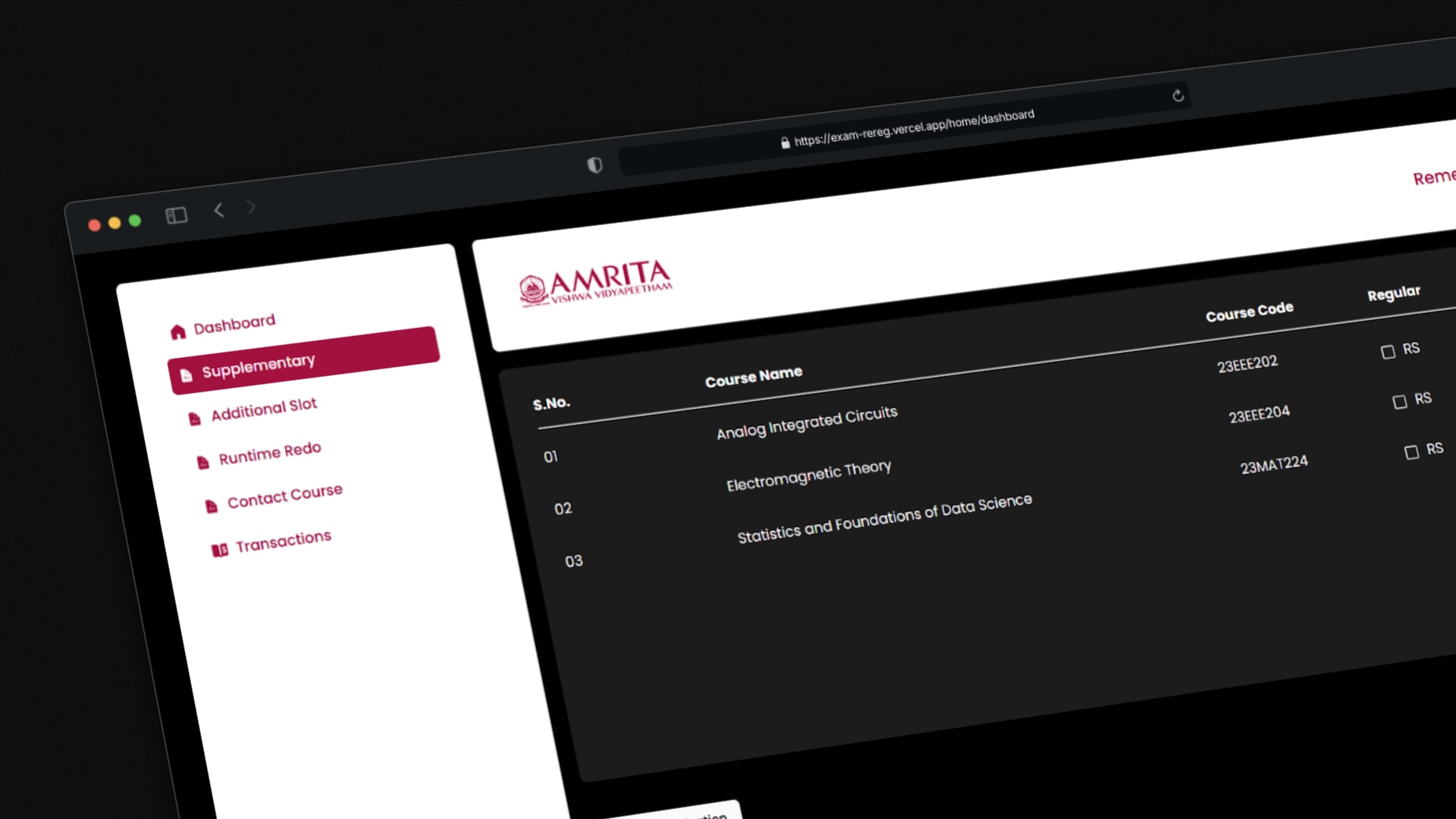1456x819 pixels.
Task: Click the Contact Course file icon
Action: tap(212, 507)
